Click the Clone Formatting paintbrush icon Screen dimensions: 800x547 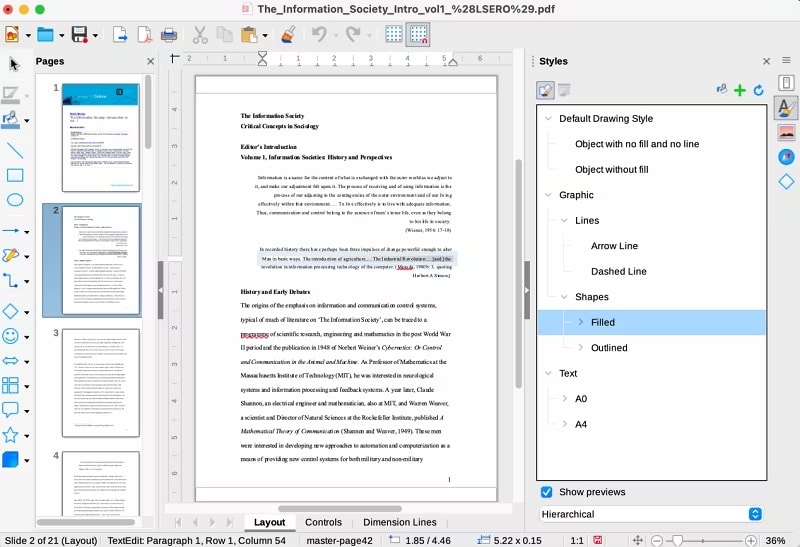coord(288,35)
